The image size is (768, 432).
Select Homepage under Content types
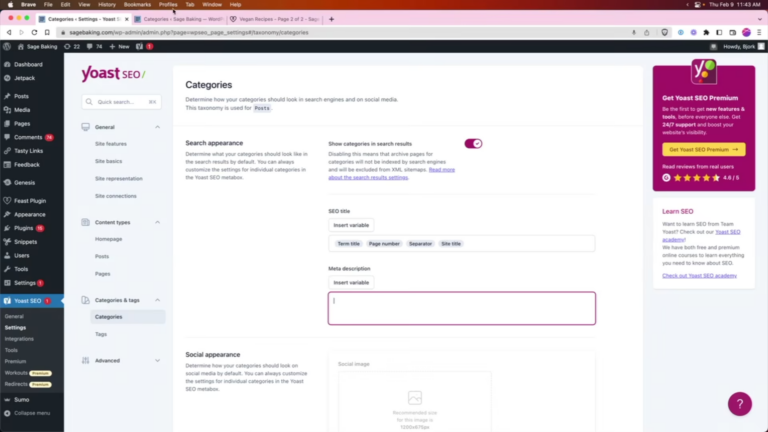tap(108, 239)
